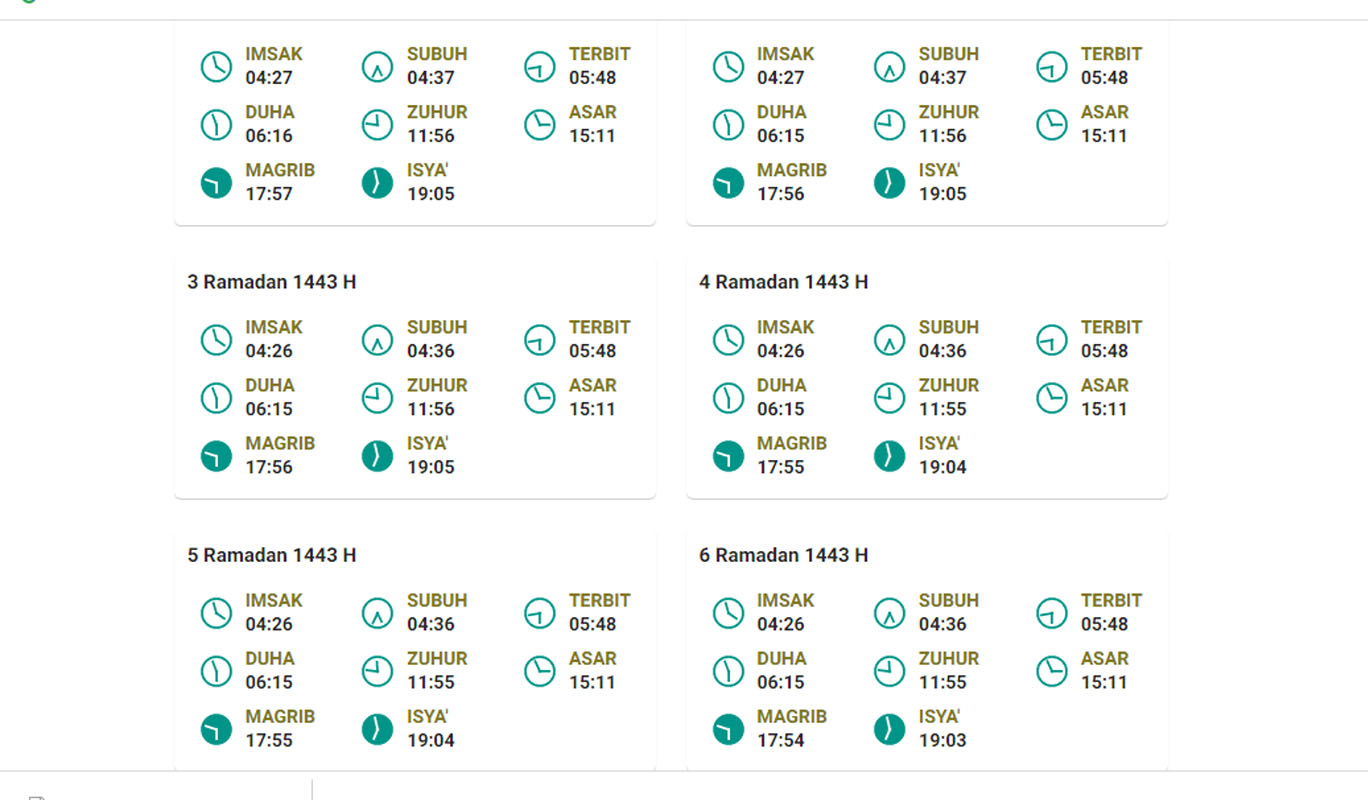Click the filled Isya' icon for 6 Ramadan
Image resolution: width=1368 pixels, height=800 pixels.
pos(889,729)
